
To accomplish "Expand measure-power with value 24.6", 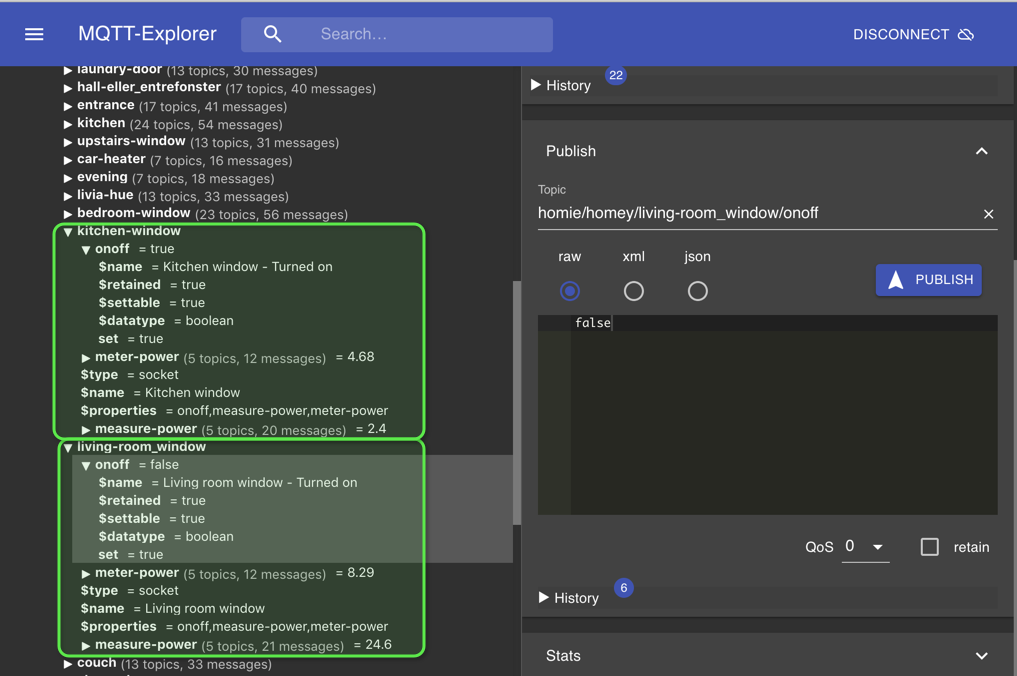I will 86,646.
